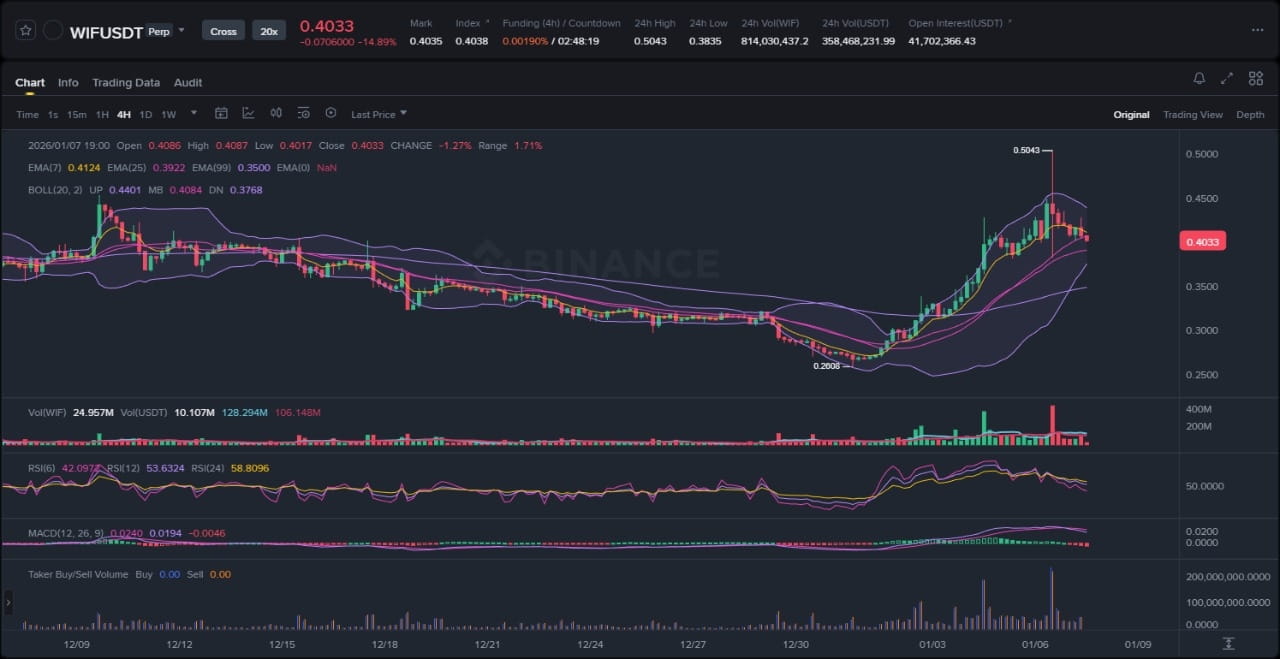1280x659 pixels.
Task: Open WIFUSDT Perp pair selector dropdown
Action: coord(181,31)
